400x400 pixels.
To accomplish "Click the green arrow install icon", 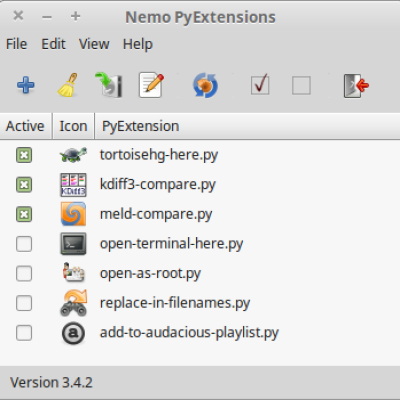I will [109, 85].
